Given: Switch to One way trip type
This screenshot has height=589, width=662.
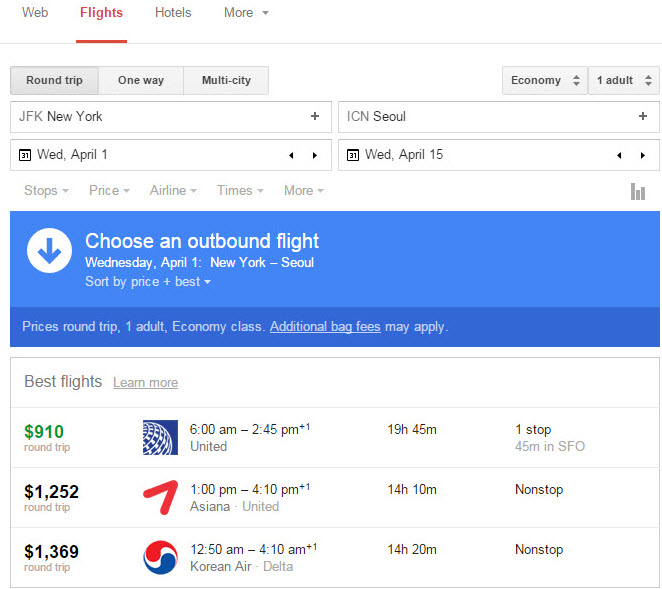Looking at the screenshot, I should (141, 80).
